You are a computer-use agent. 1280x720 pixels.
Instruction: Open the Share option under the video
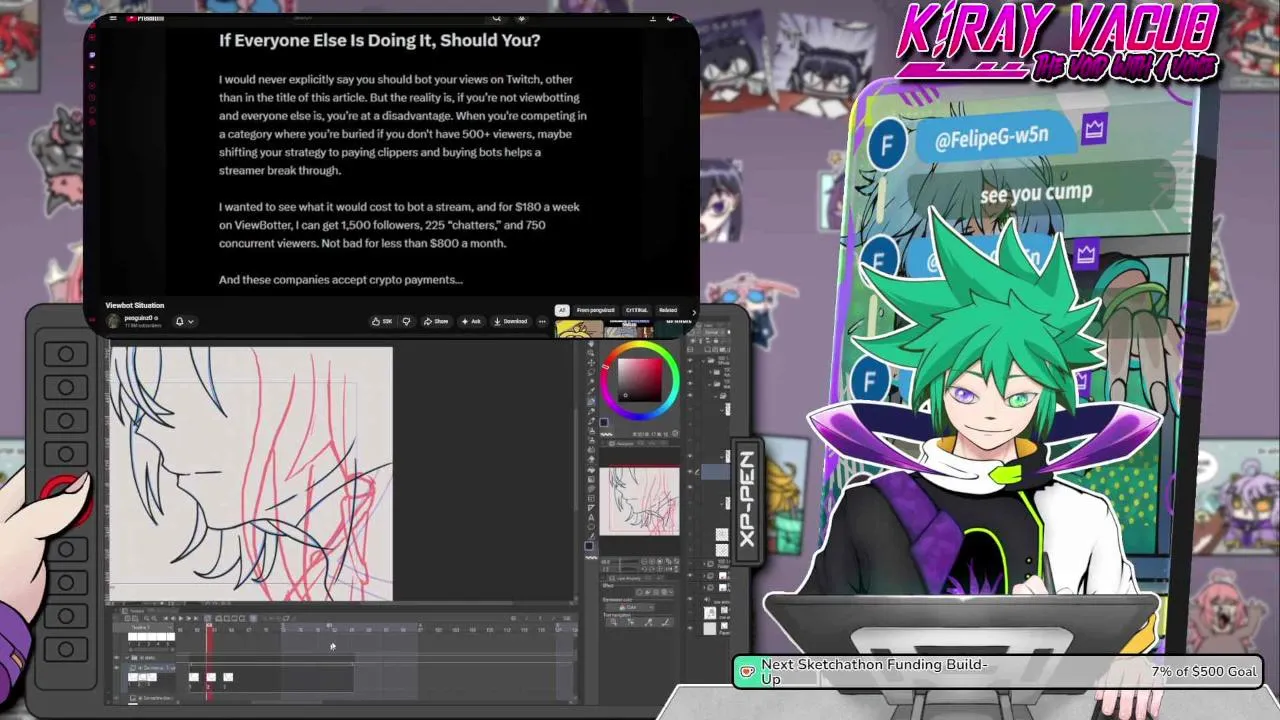pyautogui.click(x=436, y=321)
